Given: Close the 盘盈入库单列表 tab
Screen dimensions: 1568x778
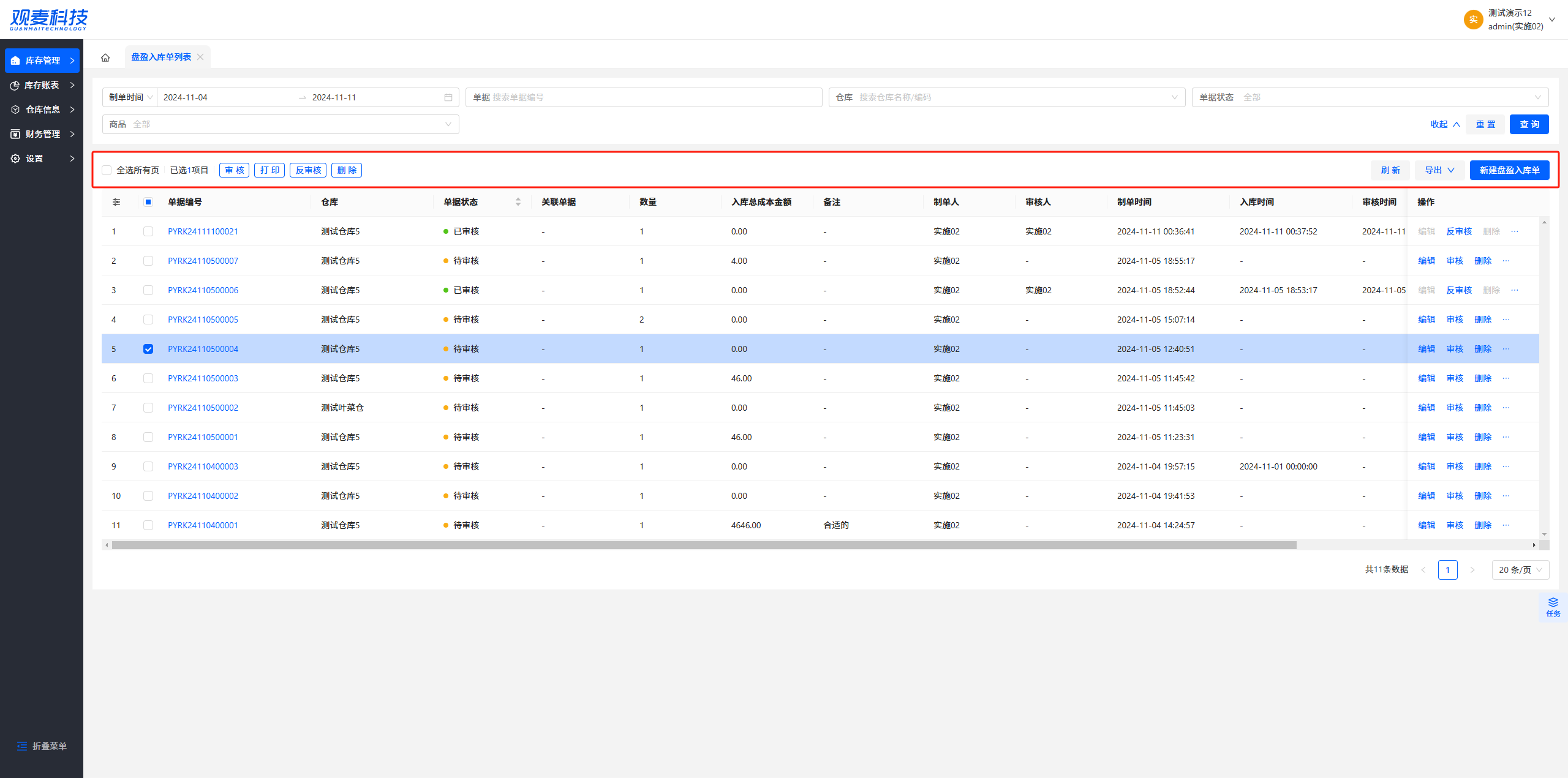Looking at the screenshot, I should [200, 57].
